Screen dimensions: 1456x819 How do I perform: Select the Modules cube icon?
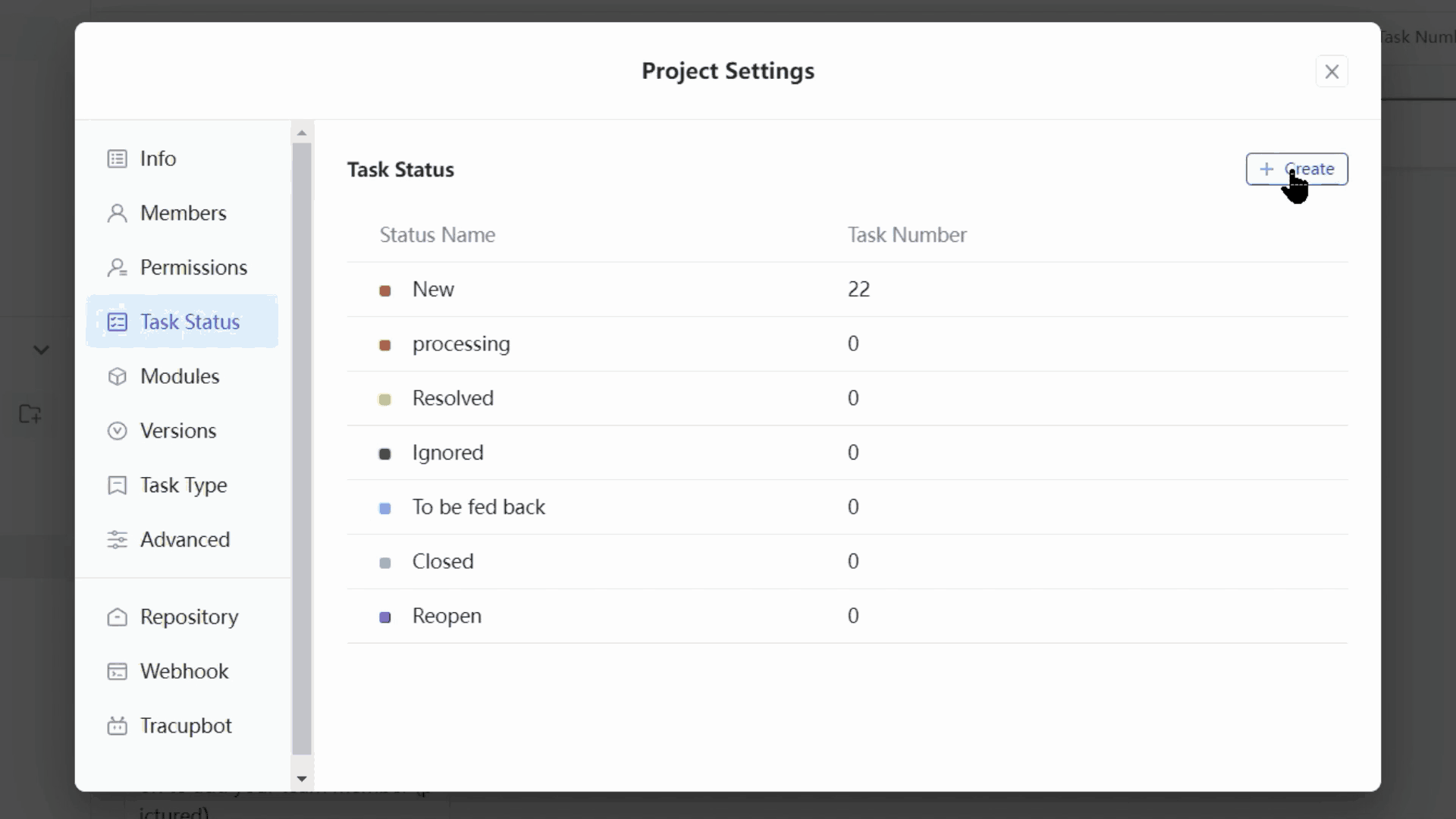pos(118,377)
